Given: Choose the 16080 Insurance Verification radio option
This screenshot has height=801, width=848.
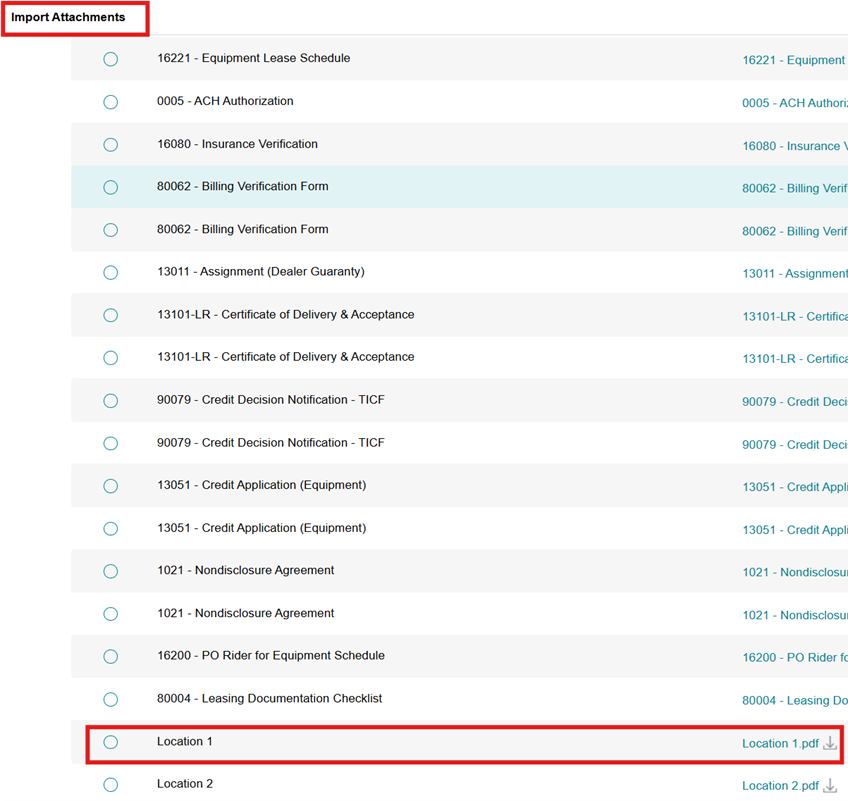Looking at the screenshot, I should pyautogui.click(x=111, y=145).
